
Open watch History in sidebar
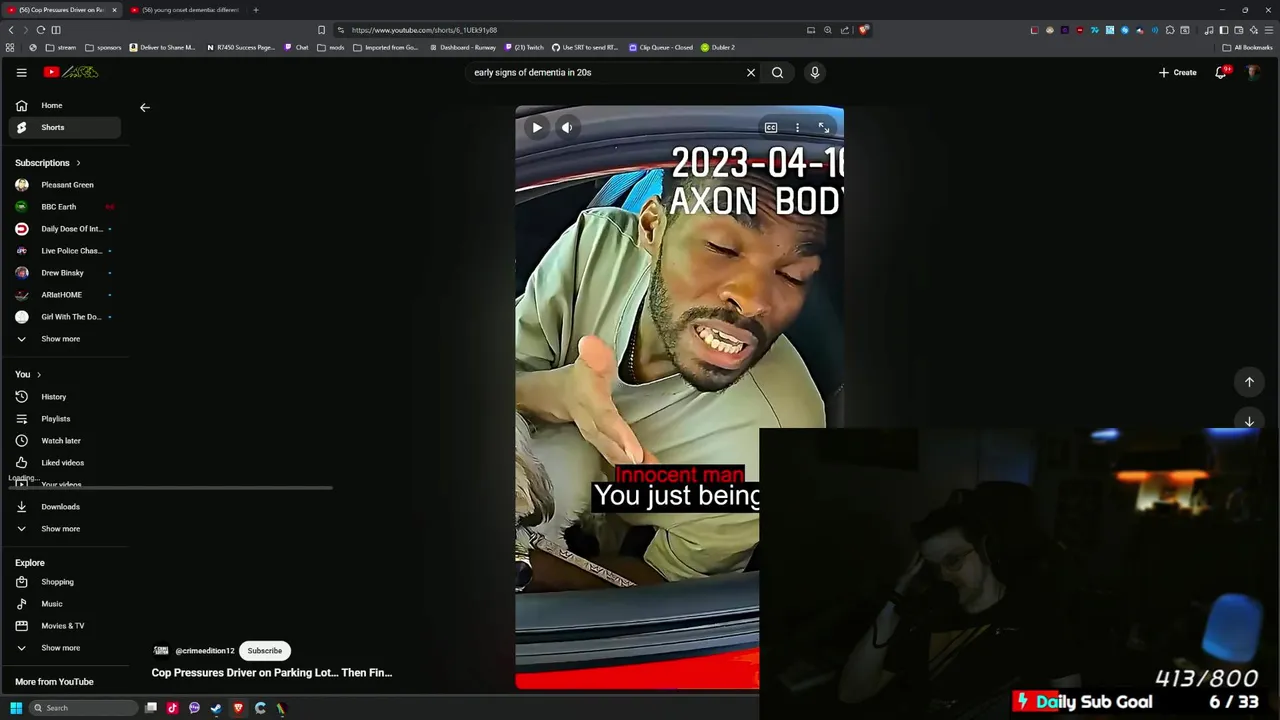tap(65, 397)
